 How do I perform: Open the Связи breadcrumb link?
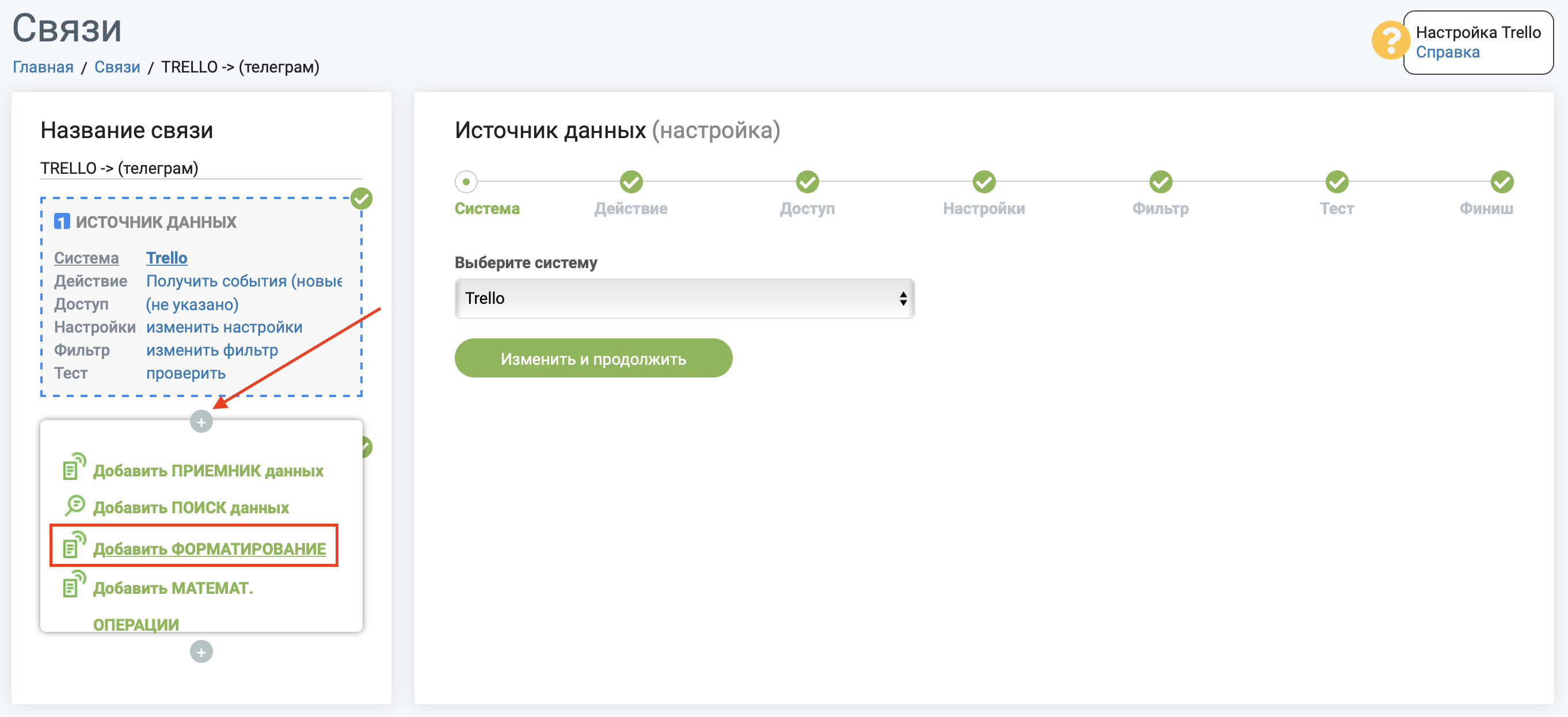click(117, 67)
